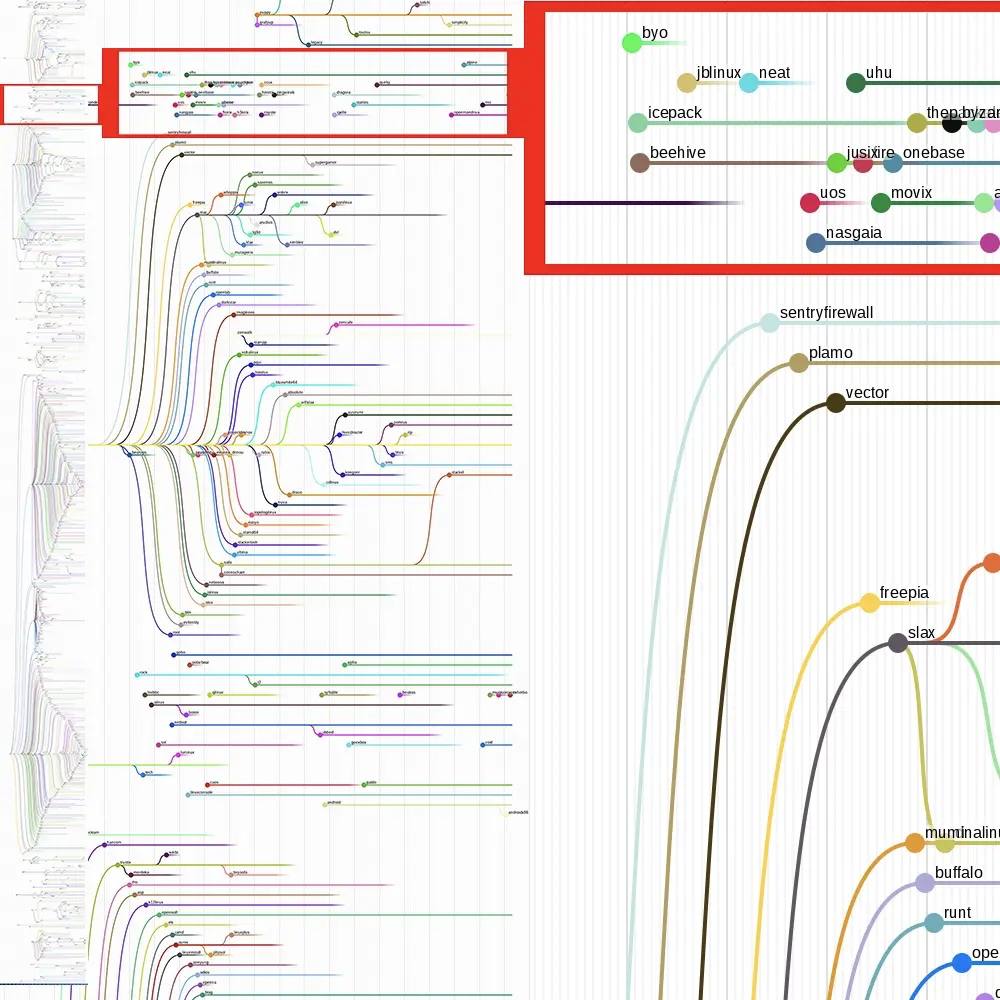Screen dimensions: 1000x1000
Task: Click the magenta zencafe label
Action: coord(345,323)
